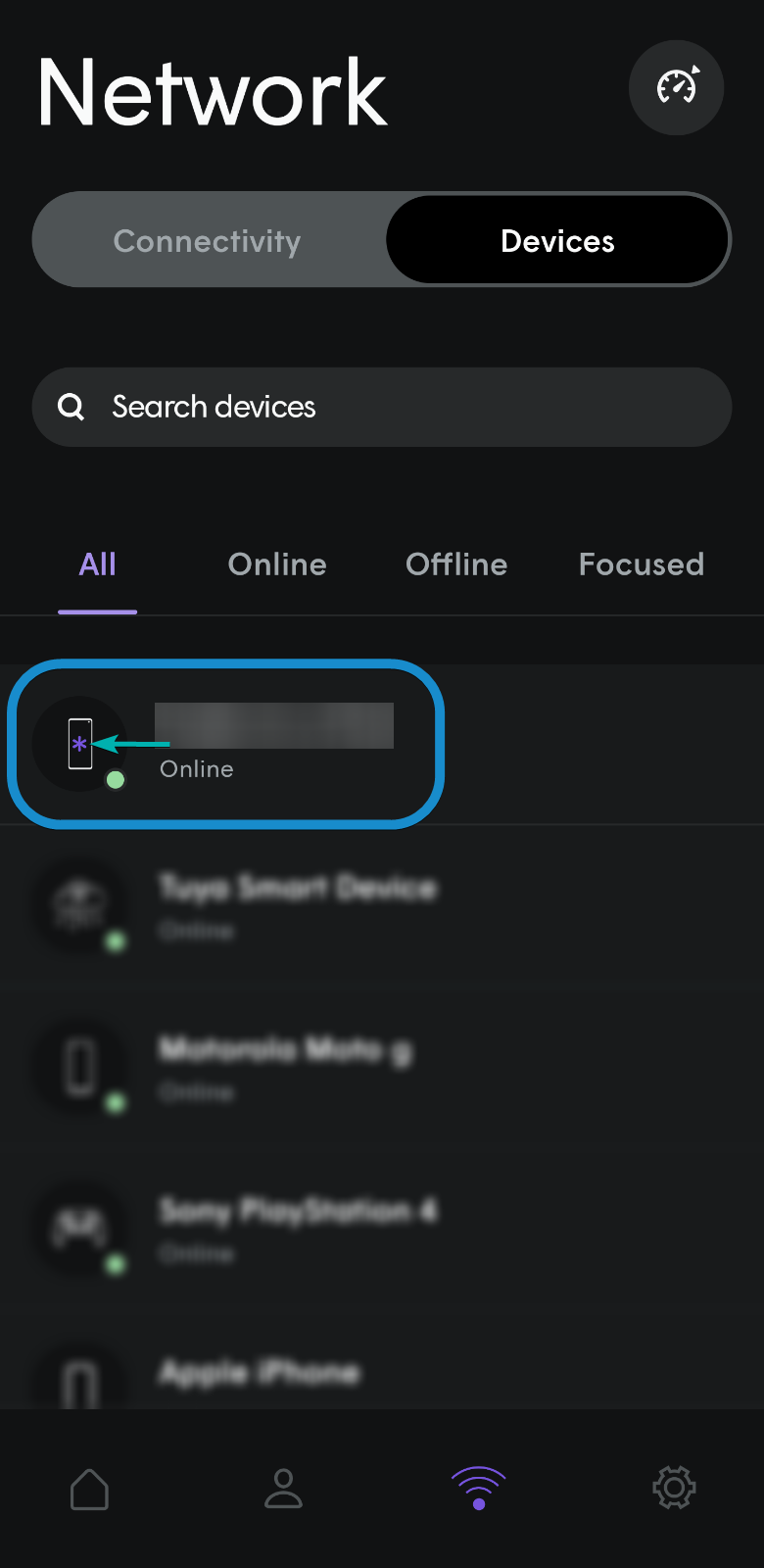Switch to the Devices segment
Viewport: 764px width, 1568px height.
(x=557, y=240)
